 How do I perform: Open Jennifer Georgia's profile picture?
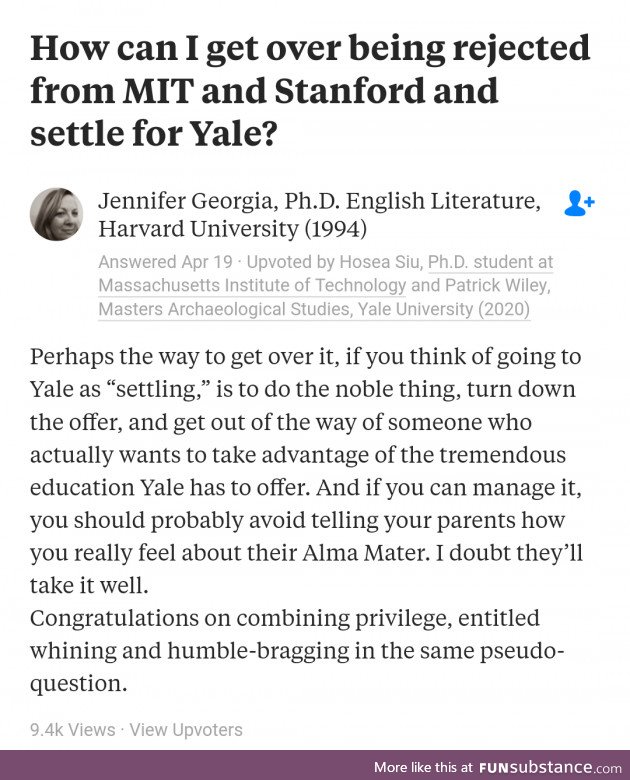pos(56,214)
